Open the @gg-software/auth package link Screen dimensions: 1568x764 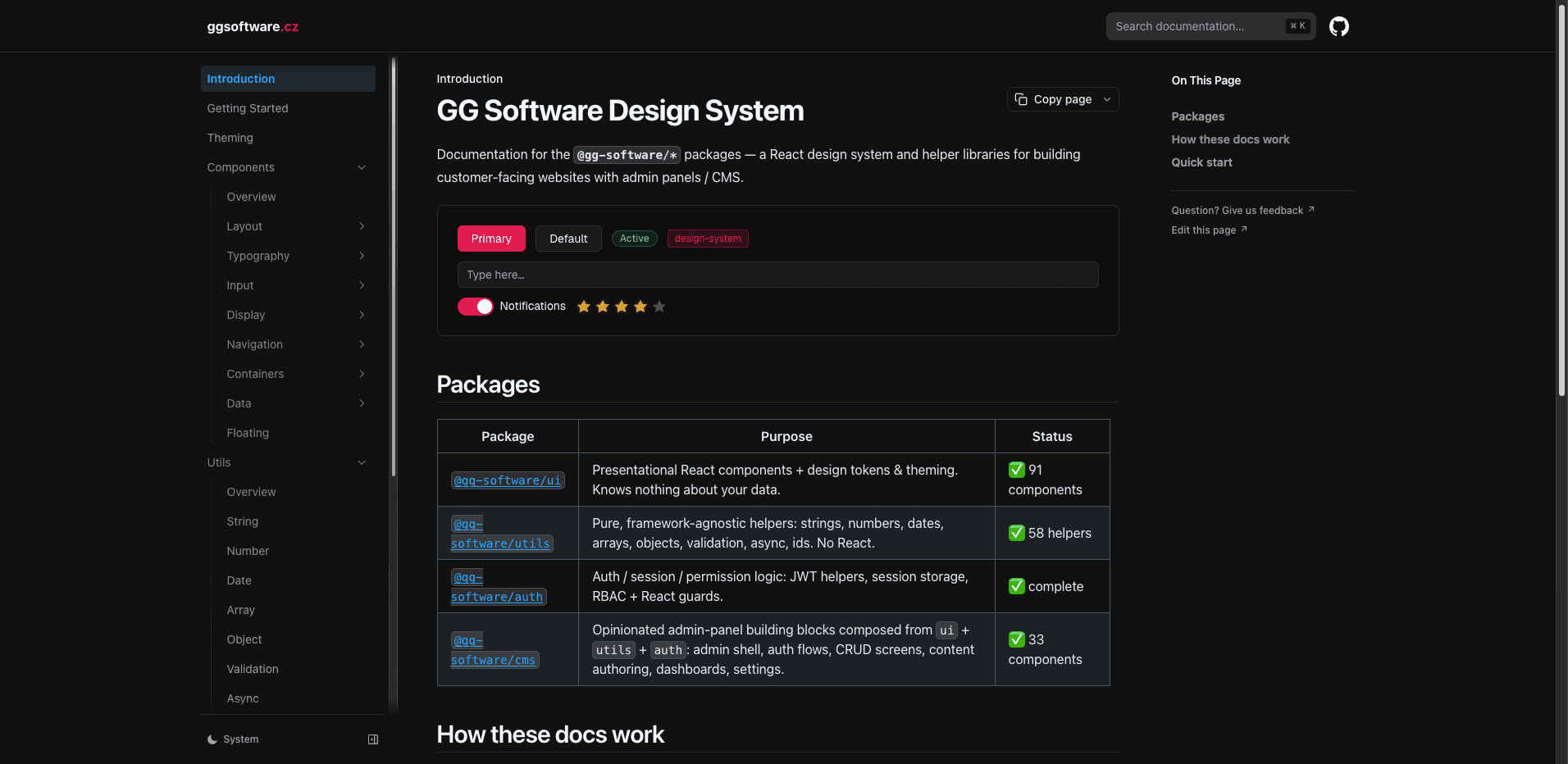click(498, 587)
